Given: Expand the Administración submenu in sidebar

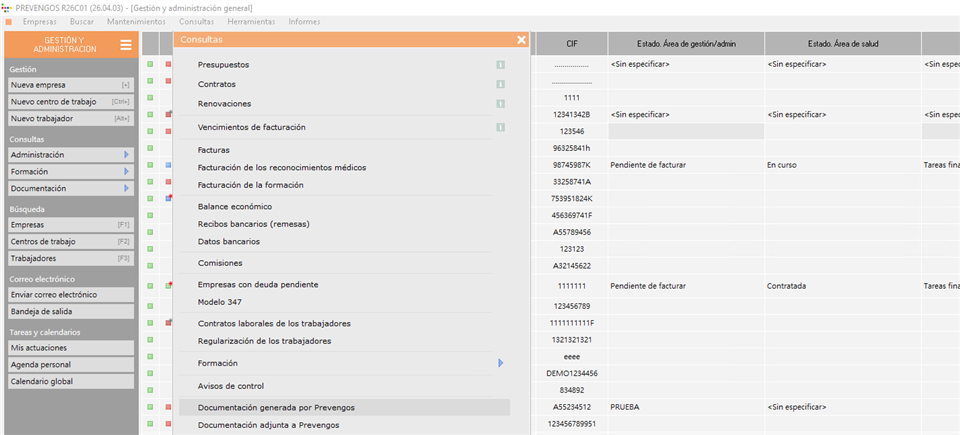Looking at the screenshot, I should [126, 155].
